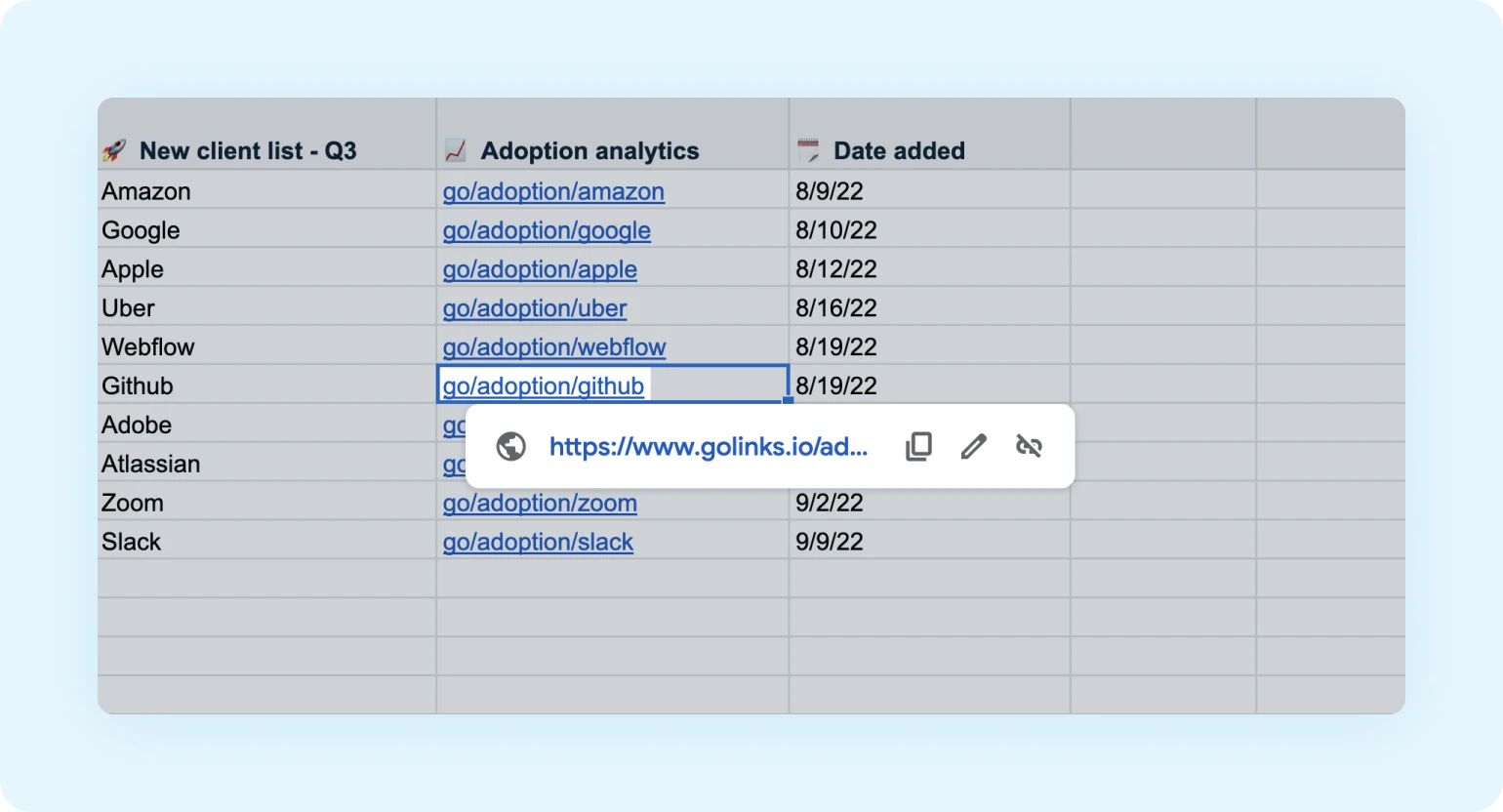
Task: Open the go/adoption/uber link
Action: tap(534, 307)
